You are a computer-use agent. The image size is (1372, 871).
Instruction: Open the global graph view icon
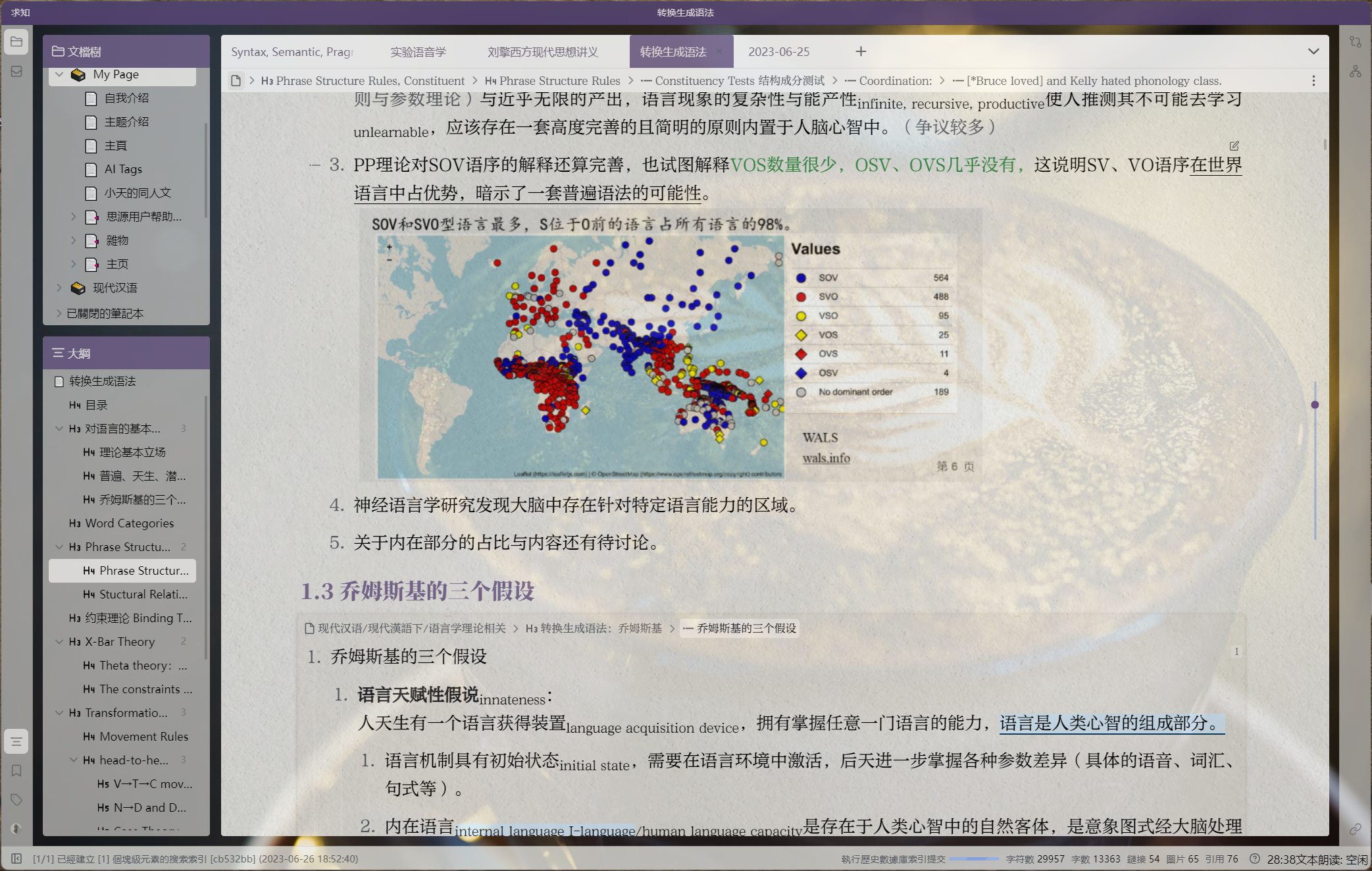point(1355,71)
